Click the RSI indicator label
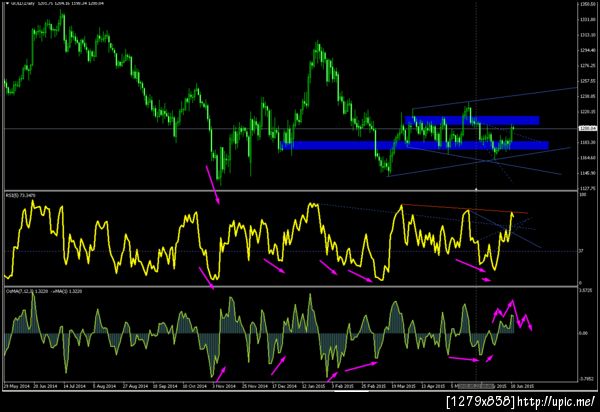The width and height of the screenshot is (600, 412). click(20, 195)
